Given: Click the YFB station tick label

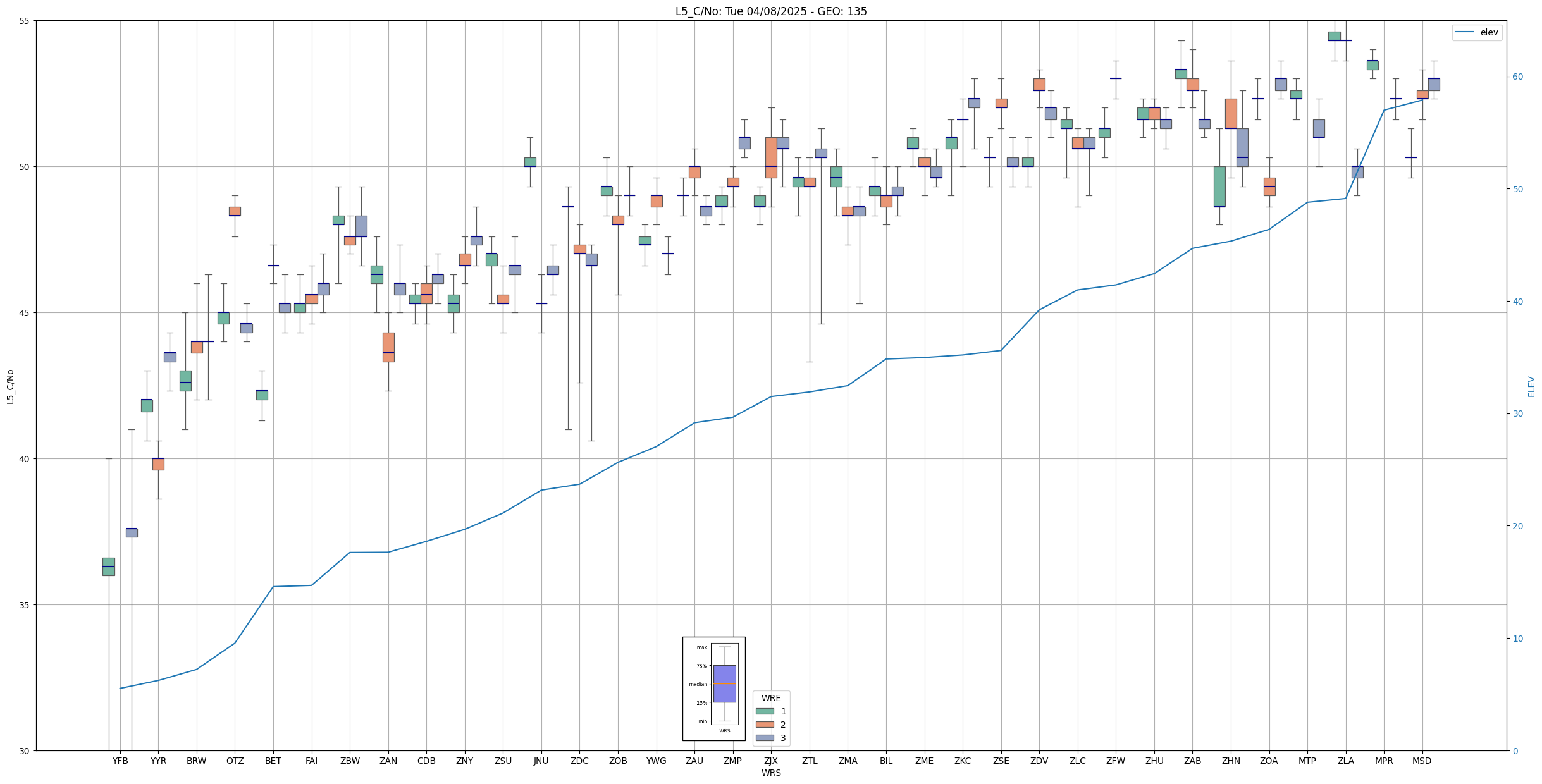Looking at the screenshot, I should tap(120, 761).
